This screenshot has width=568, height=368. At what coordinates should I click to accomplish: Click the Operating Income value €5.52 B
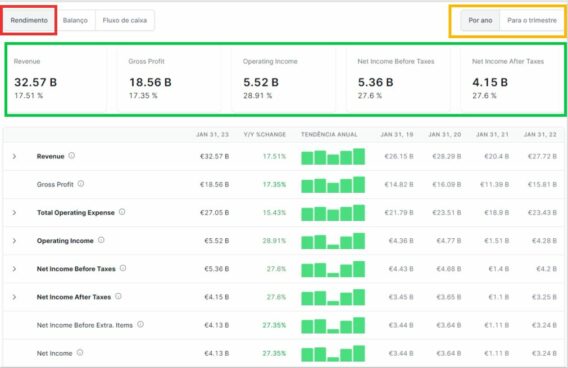pos(217,241)
